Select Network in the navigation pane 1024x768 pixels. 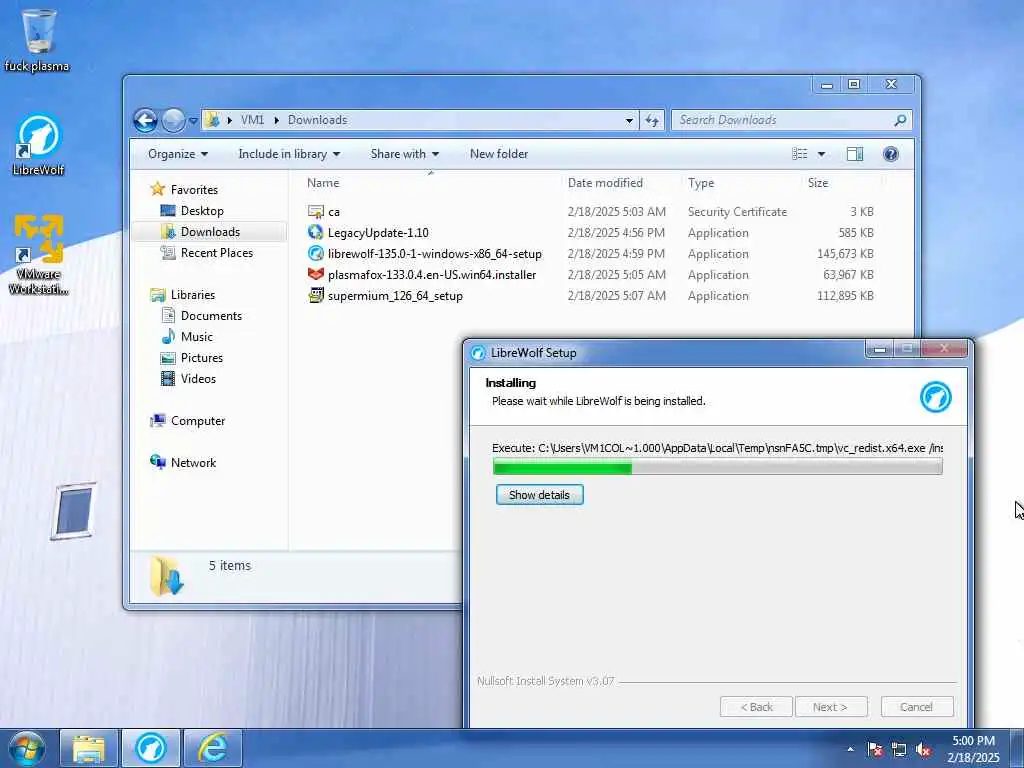point(193,463)
